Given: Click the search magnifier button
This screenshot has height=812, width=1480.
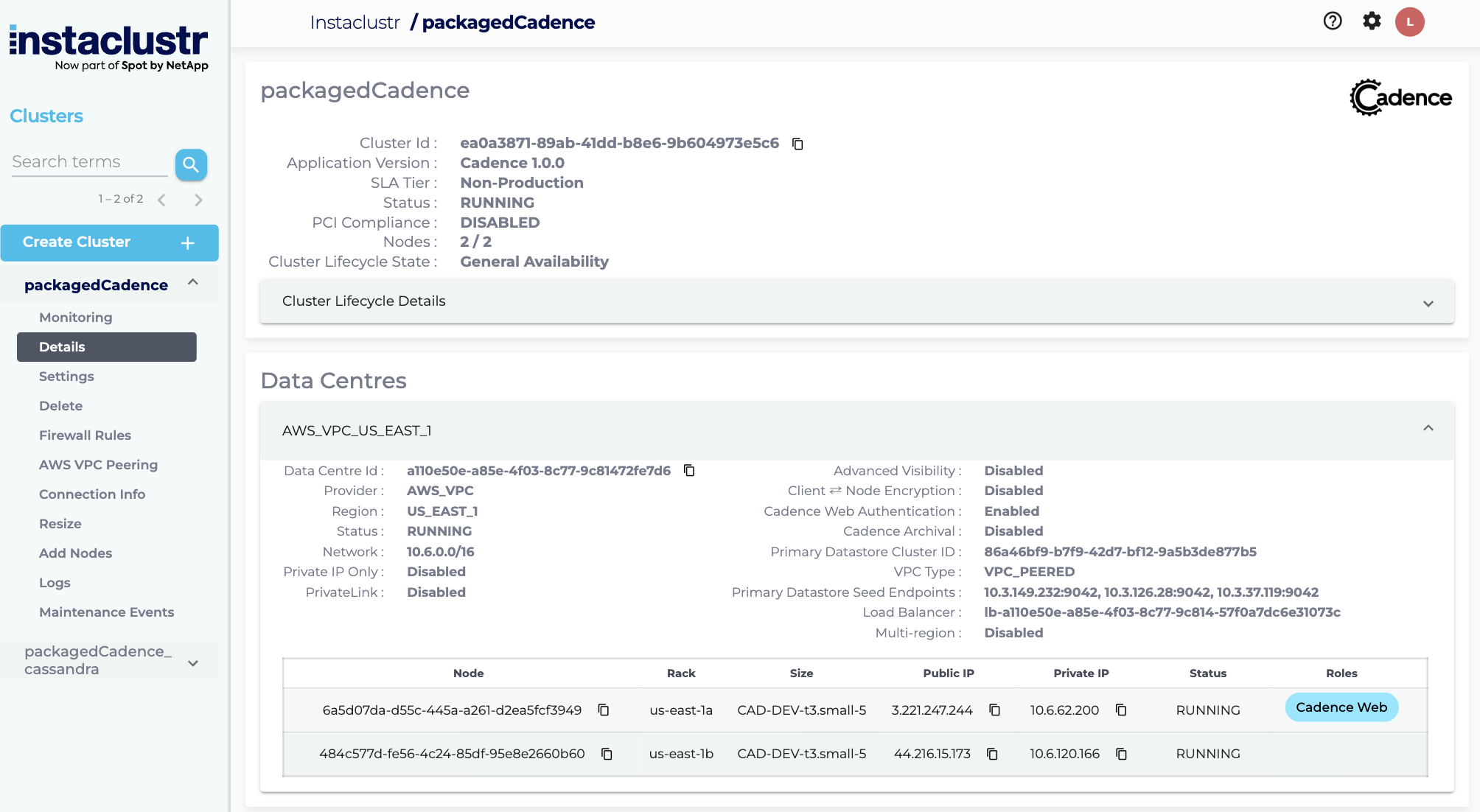Looking at the screenshot, I should pyautogui.click(x=191, y=164).
